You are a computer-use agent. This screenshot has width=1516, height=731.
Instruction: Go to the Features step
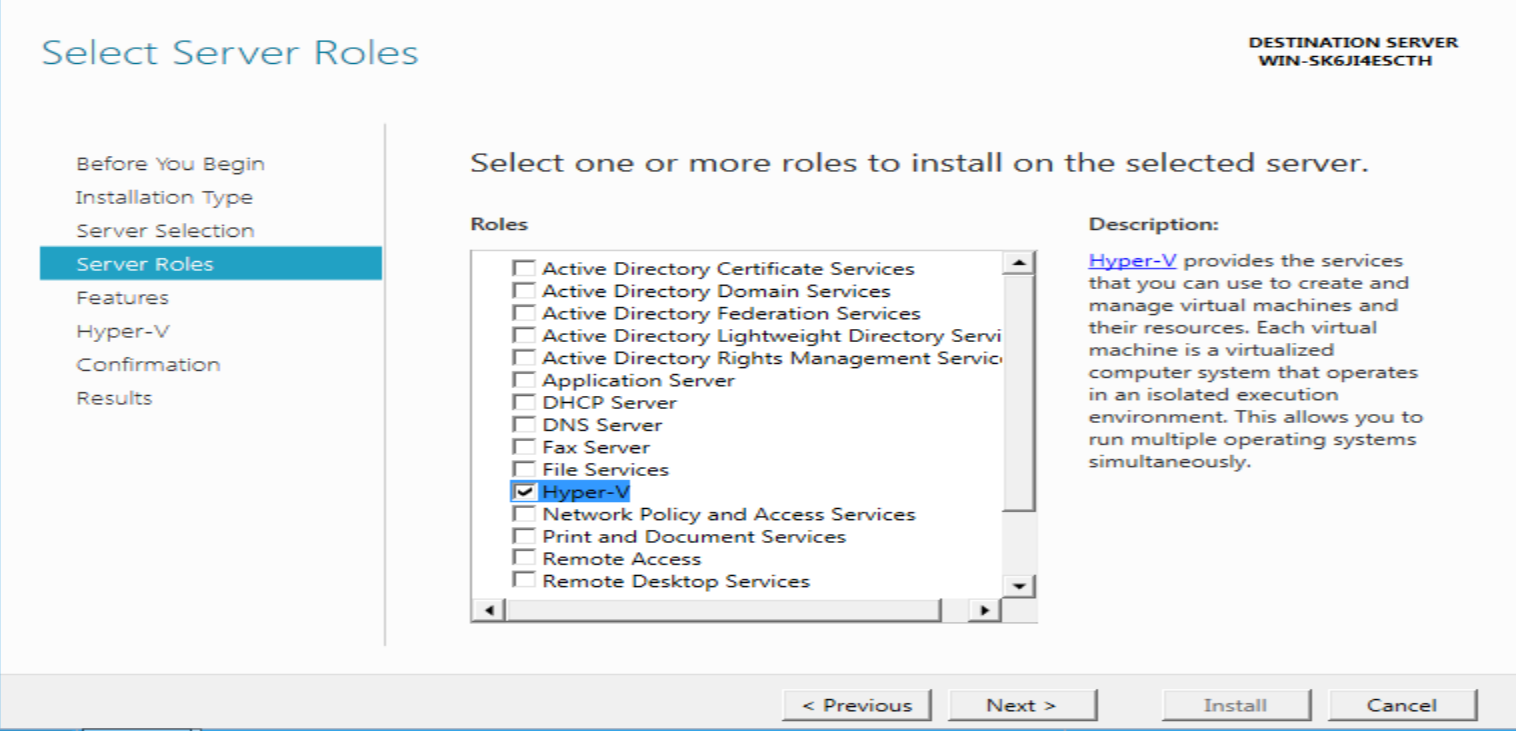(123, 298)
